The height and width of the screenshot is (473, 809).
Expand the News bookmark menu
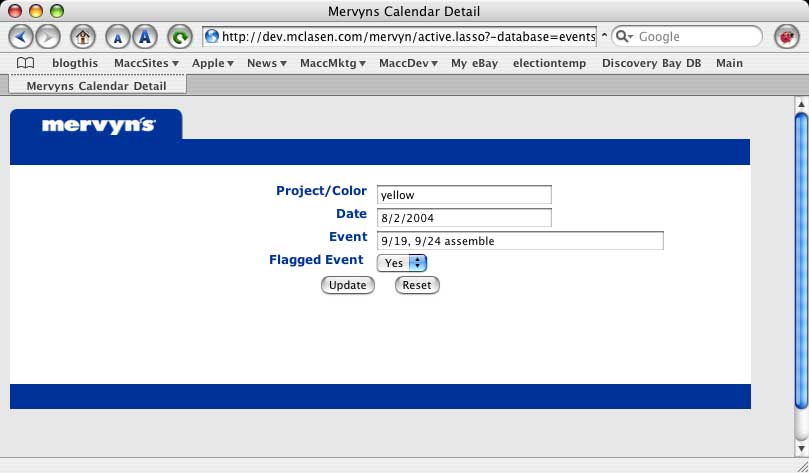tap(267, 63)
